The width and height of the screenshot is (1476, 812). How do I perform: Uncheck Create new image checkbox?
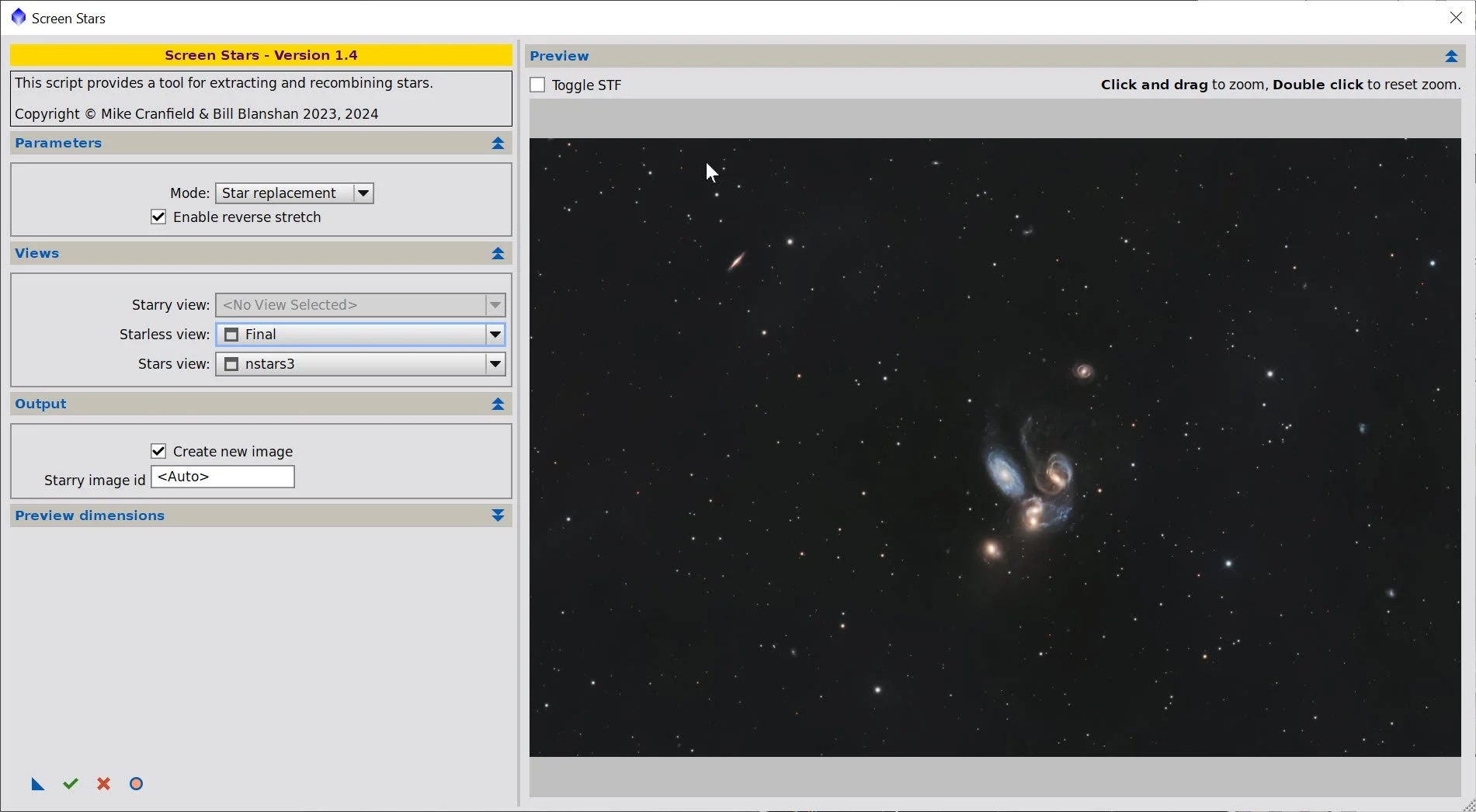158,452
